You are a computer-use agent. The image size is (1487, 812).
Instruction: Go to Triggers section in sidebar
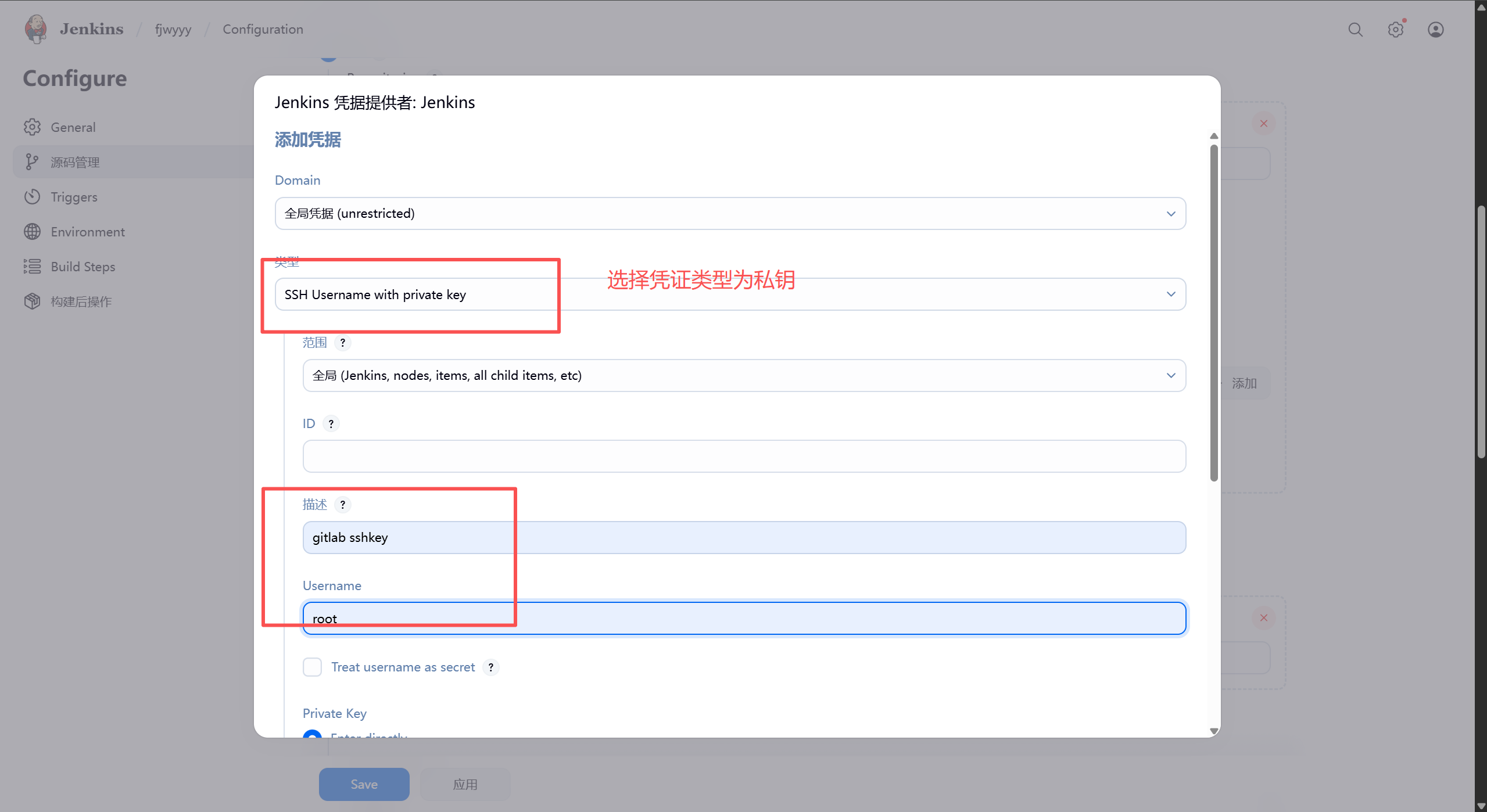pyautogui.click(x=74, y=197)
